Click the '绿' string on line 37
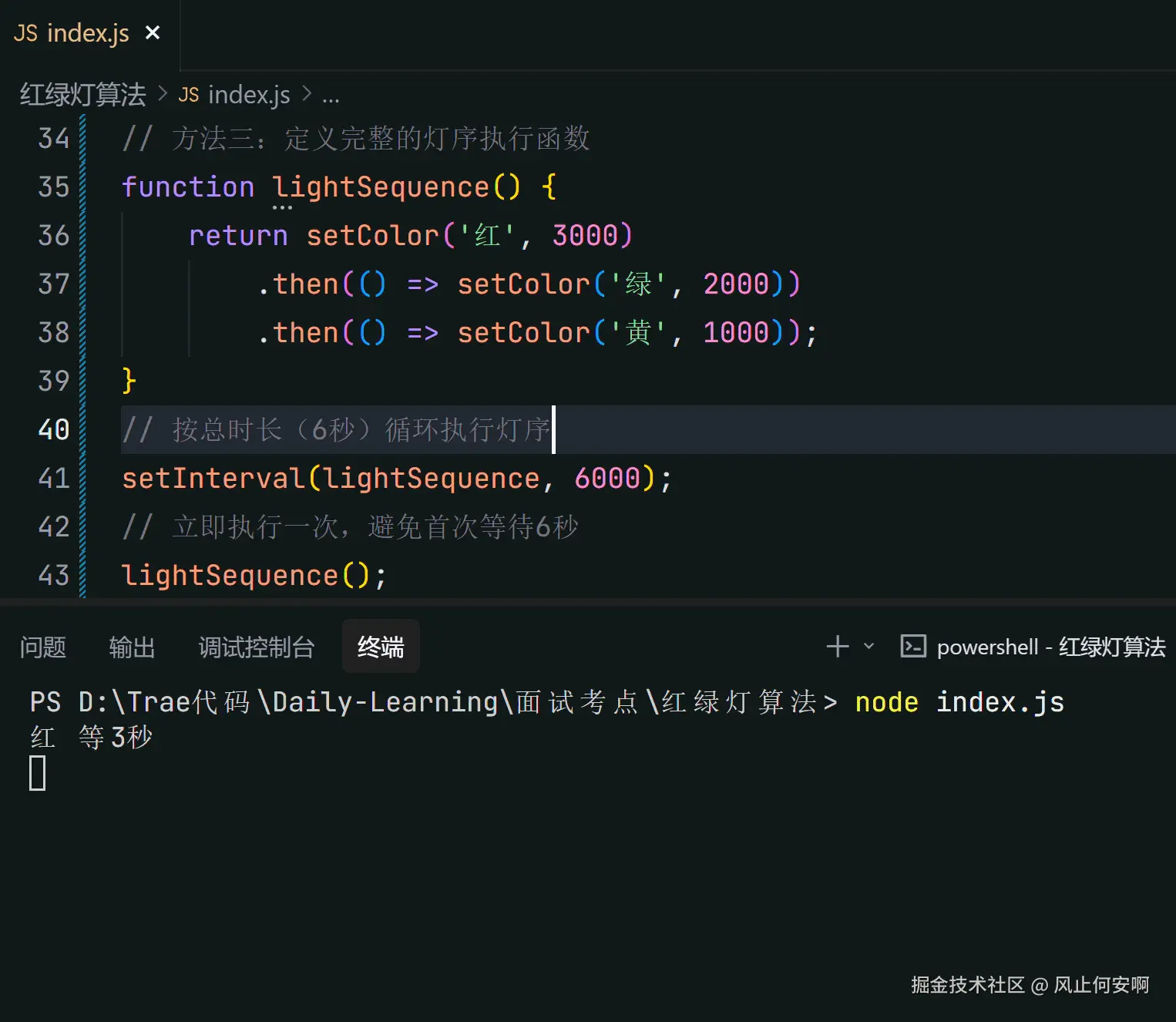The width and height of the screenshot is (1176, 1022). pos(638,284)
